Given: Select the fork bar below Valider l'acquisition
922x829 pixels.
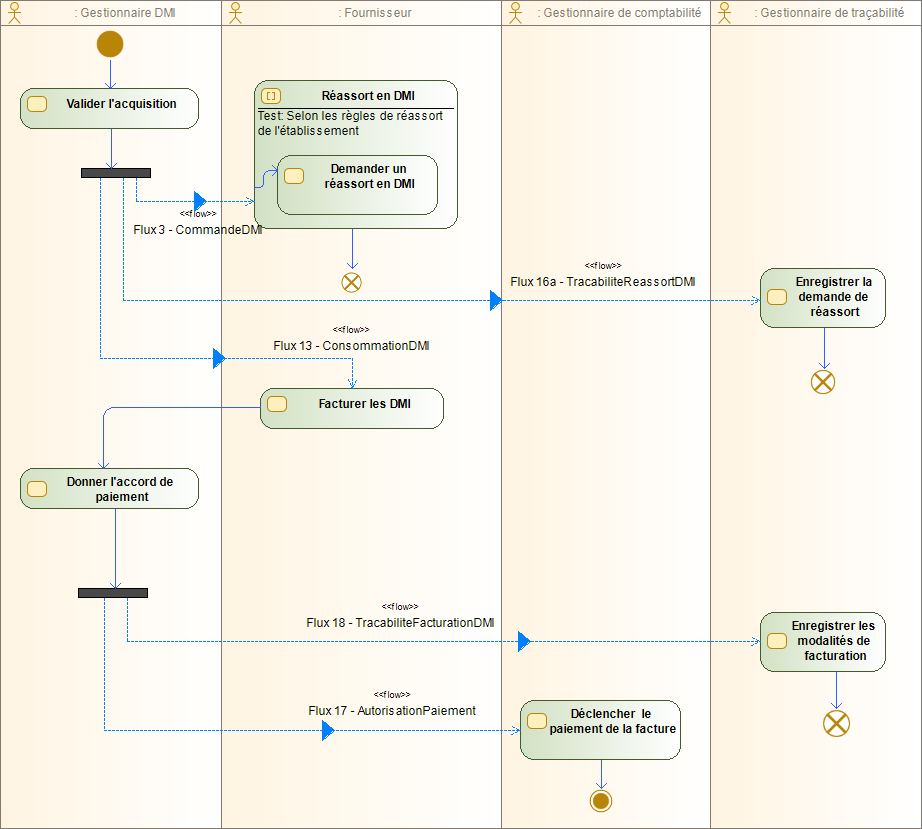Looking at the screenshot, I should tap(115, 172).
